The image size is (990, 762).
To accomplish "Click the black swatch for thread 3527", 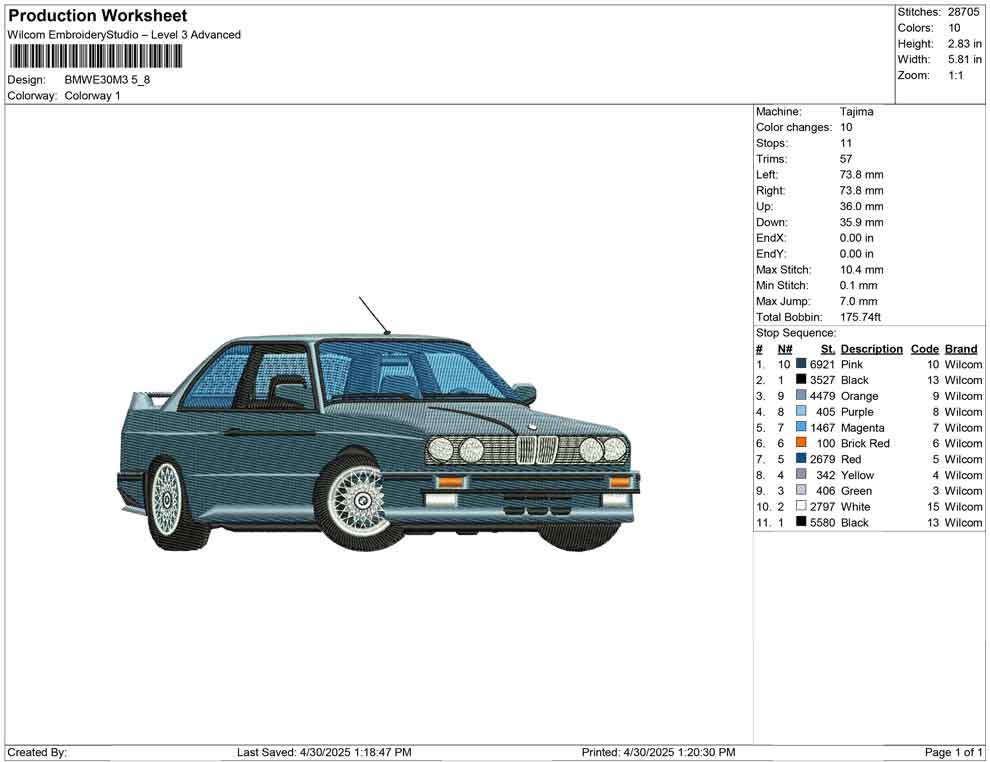I will pos(801,380).
